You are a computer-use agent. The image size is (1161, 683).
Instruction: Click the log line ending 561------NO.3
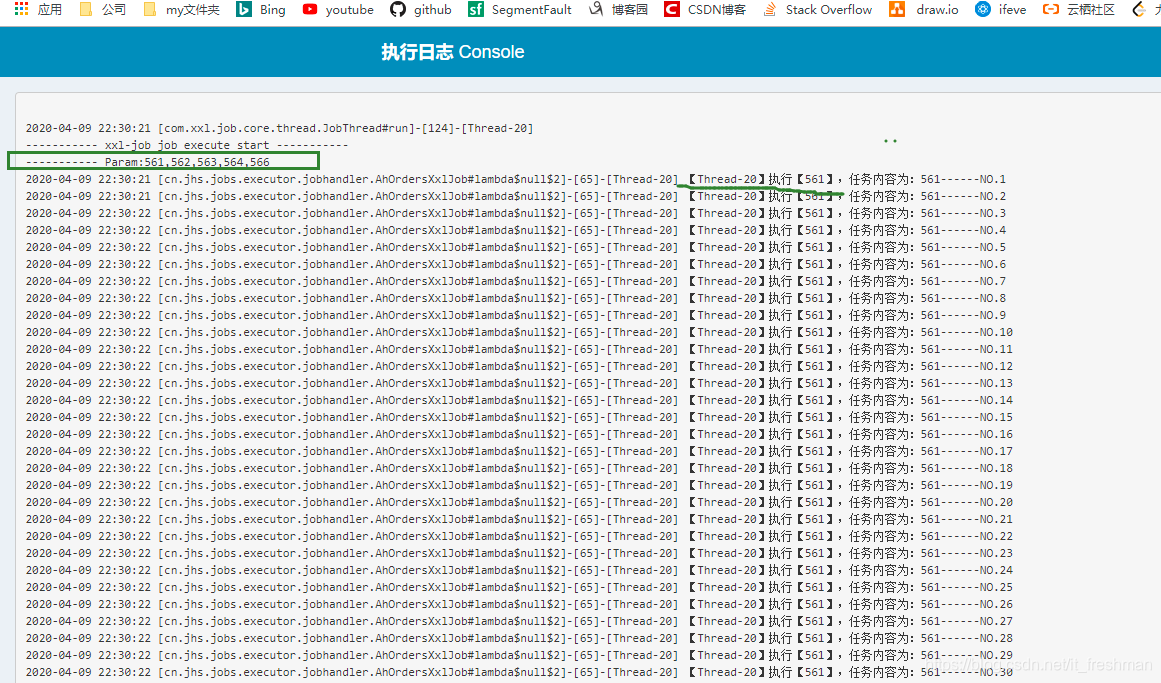click(515, 213)
